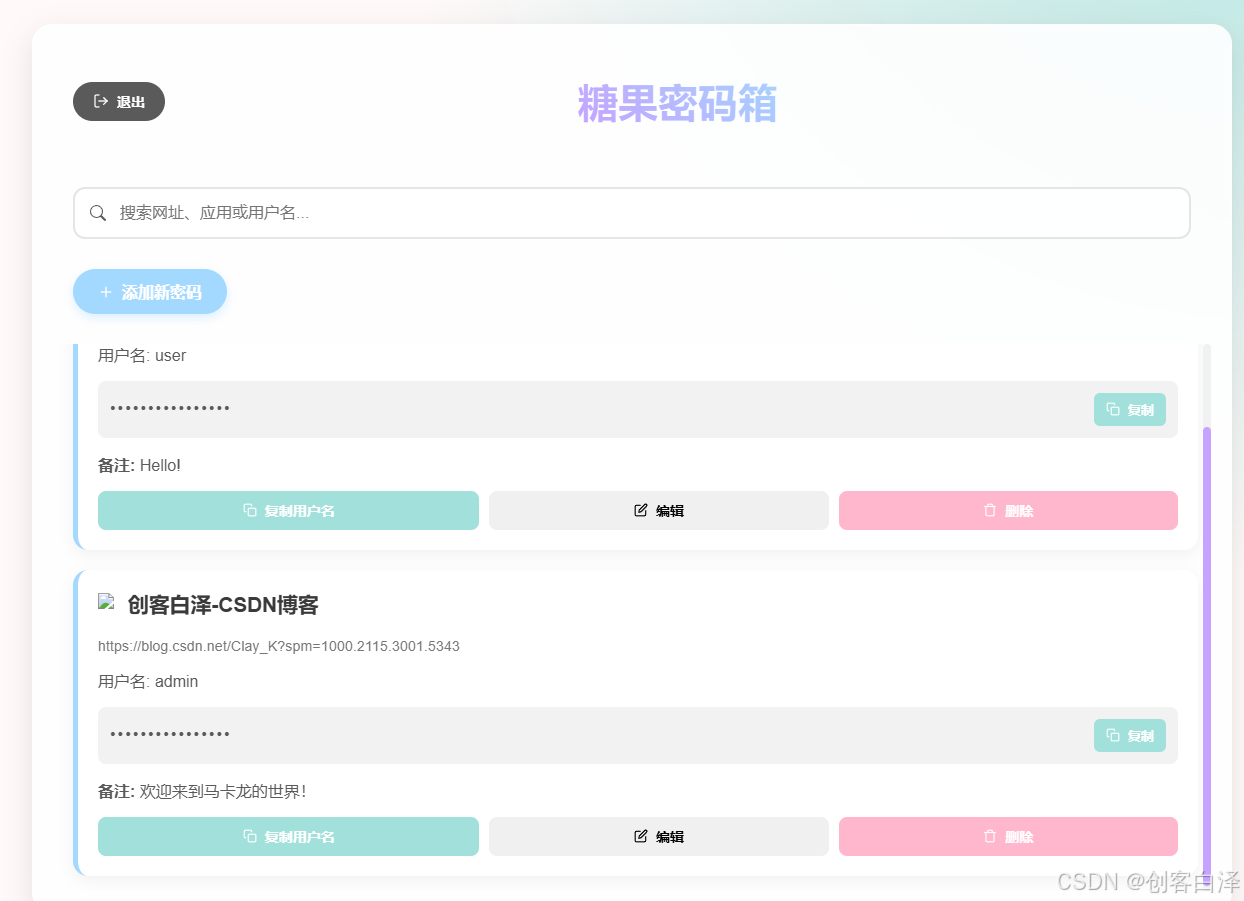Click the pencil icon on the CSDN card's 编辑 button

pyautogui.click(x=640, y=836)
